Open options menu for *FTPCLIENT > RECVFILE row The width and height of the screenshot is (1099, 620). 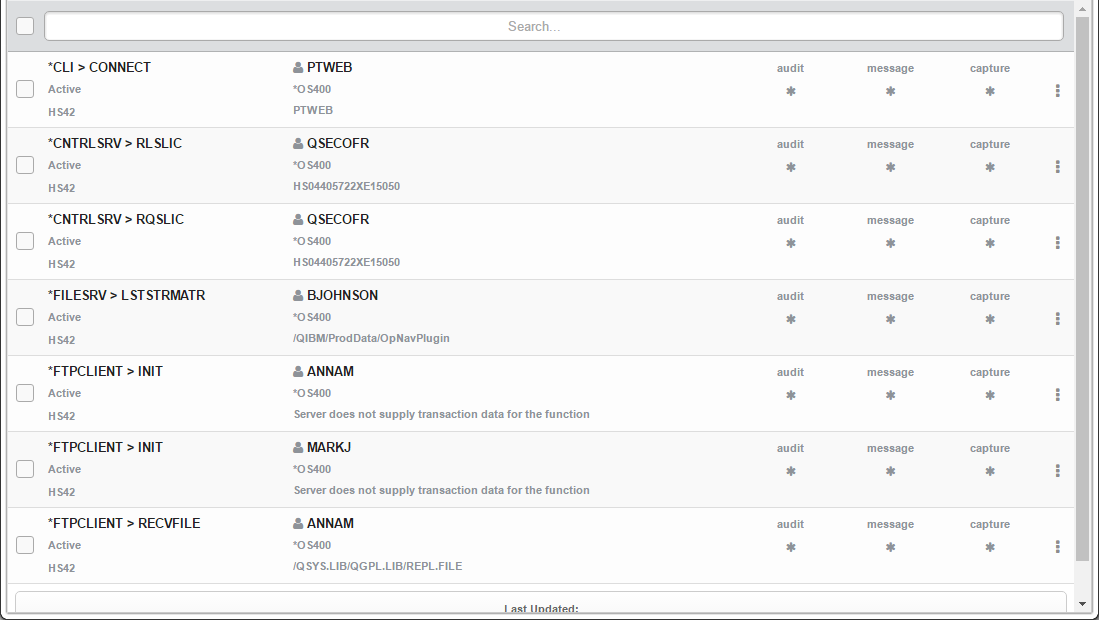click(1057, 547)
